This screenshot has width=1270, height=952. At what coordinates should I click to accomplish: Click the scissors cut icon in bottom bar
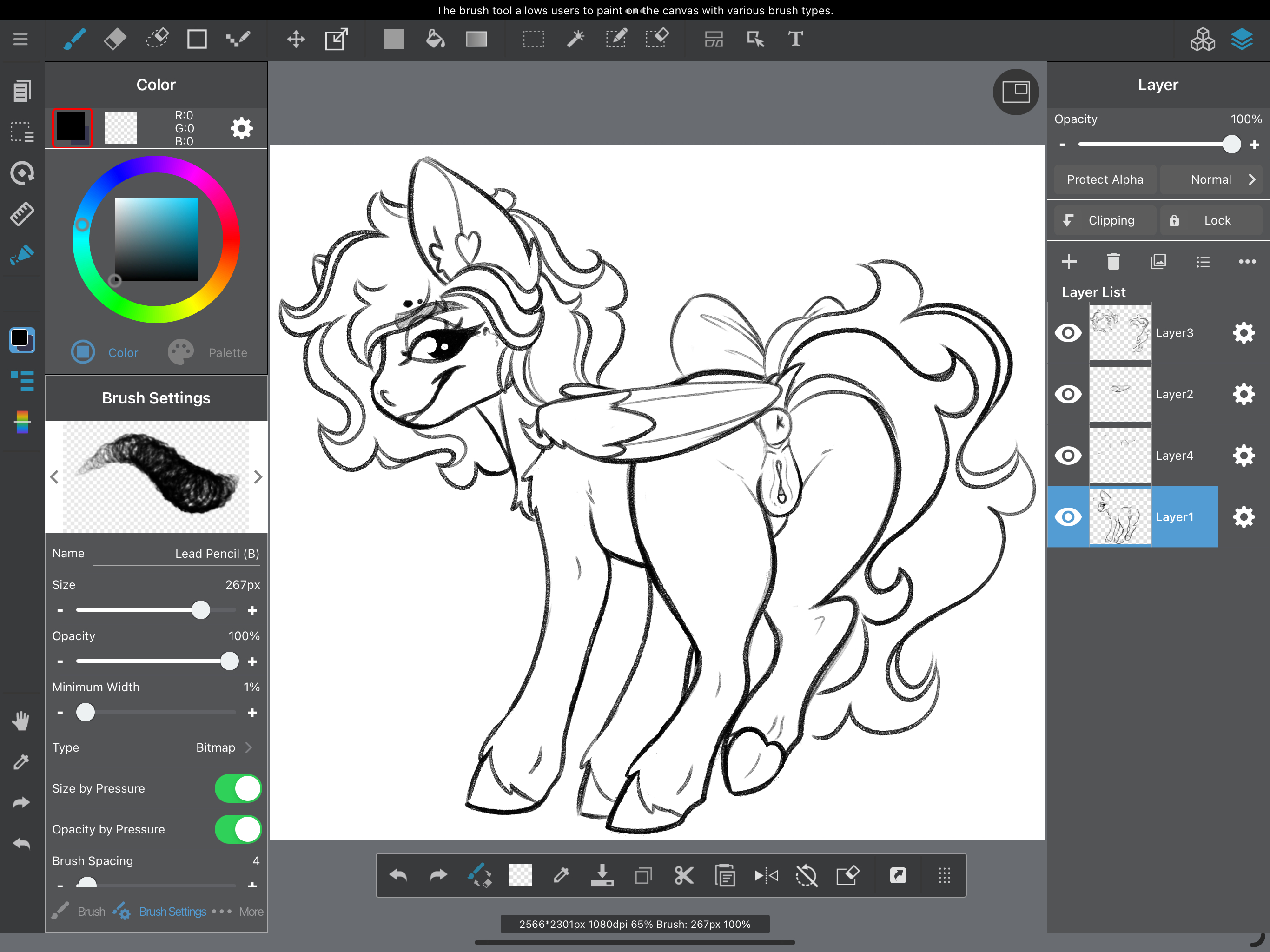(684, 876)
